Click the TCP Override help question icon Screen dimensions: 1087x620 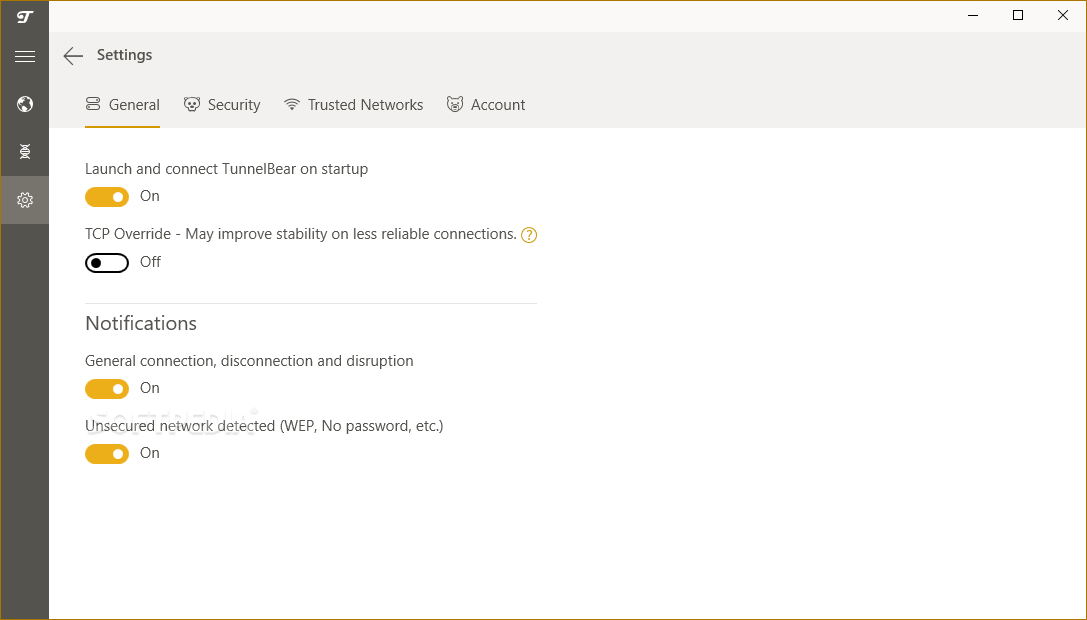529,235
